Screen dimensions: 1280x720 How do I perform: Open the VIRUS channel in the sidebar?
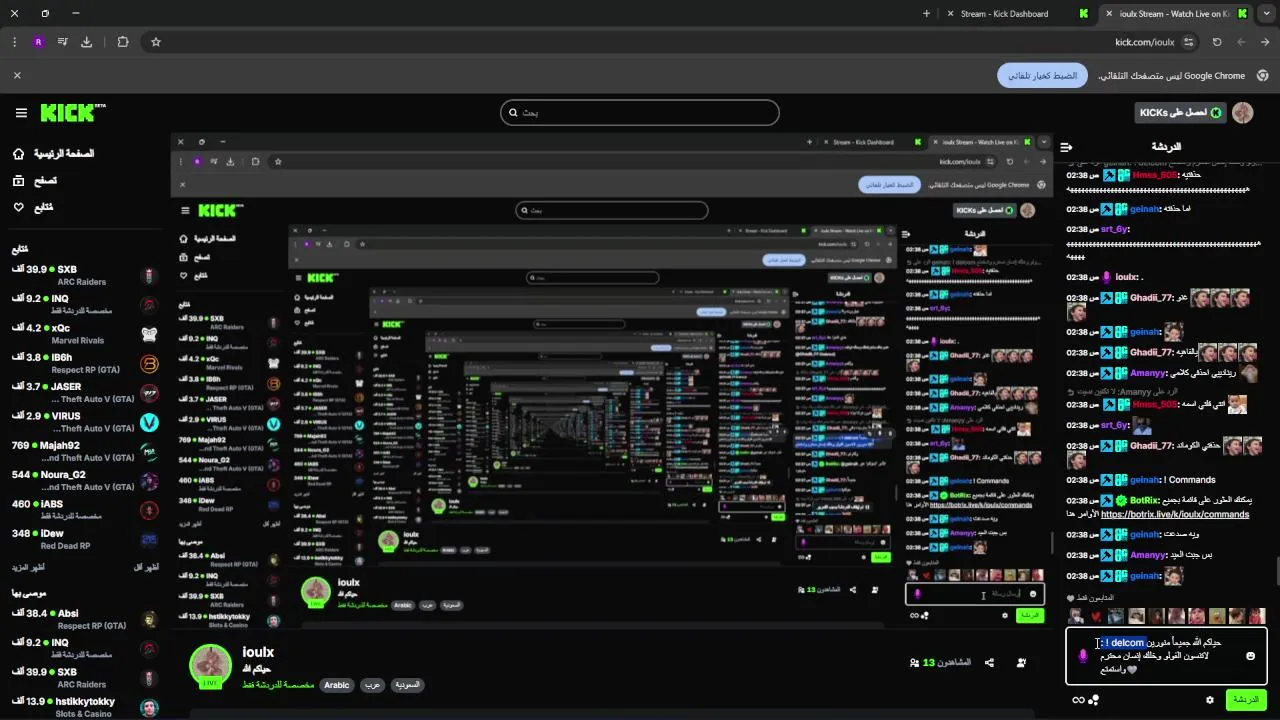coord(85,421)
